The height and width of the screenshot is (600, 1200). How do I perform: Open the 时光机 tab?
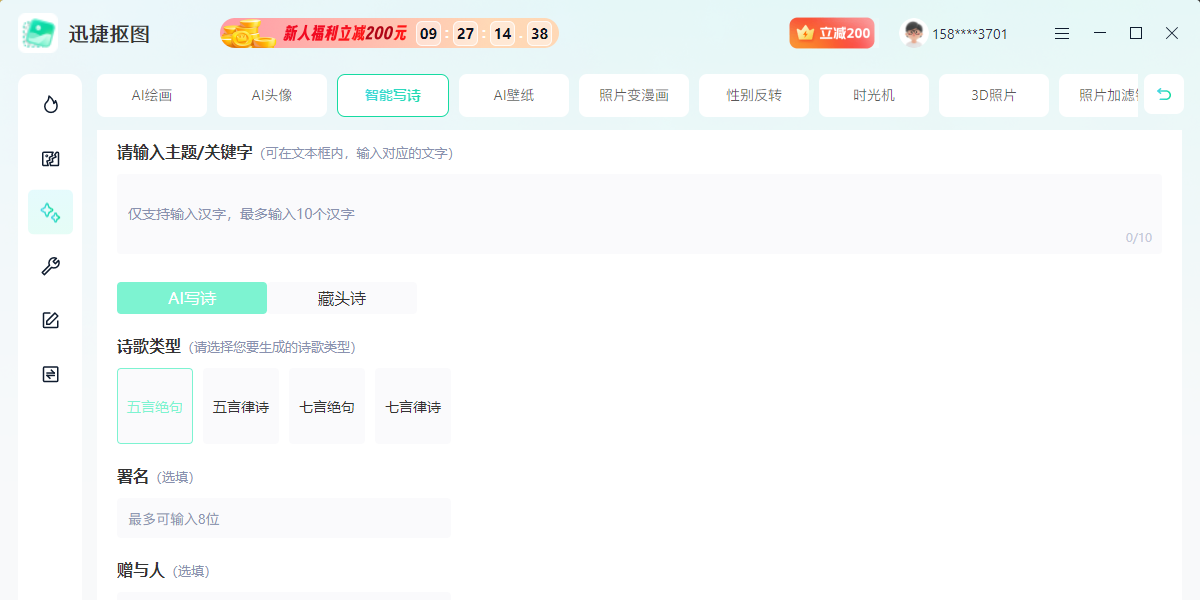click(x=874, y=95)
